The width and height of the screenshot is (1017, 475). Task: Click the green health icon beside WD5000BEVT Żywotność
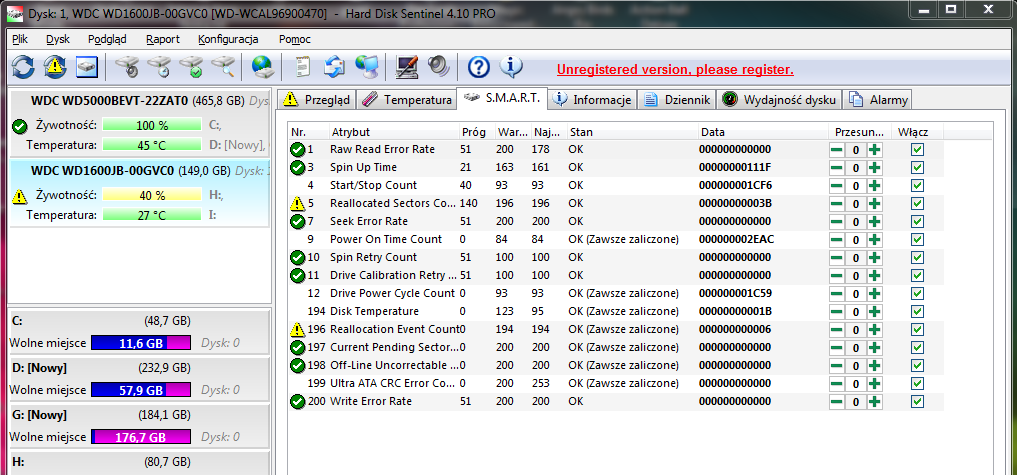[x=19, y=126]
